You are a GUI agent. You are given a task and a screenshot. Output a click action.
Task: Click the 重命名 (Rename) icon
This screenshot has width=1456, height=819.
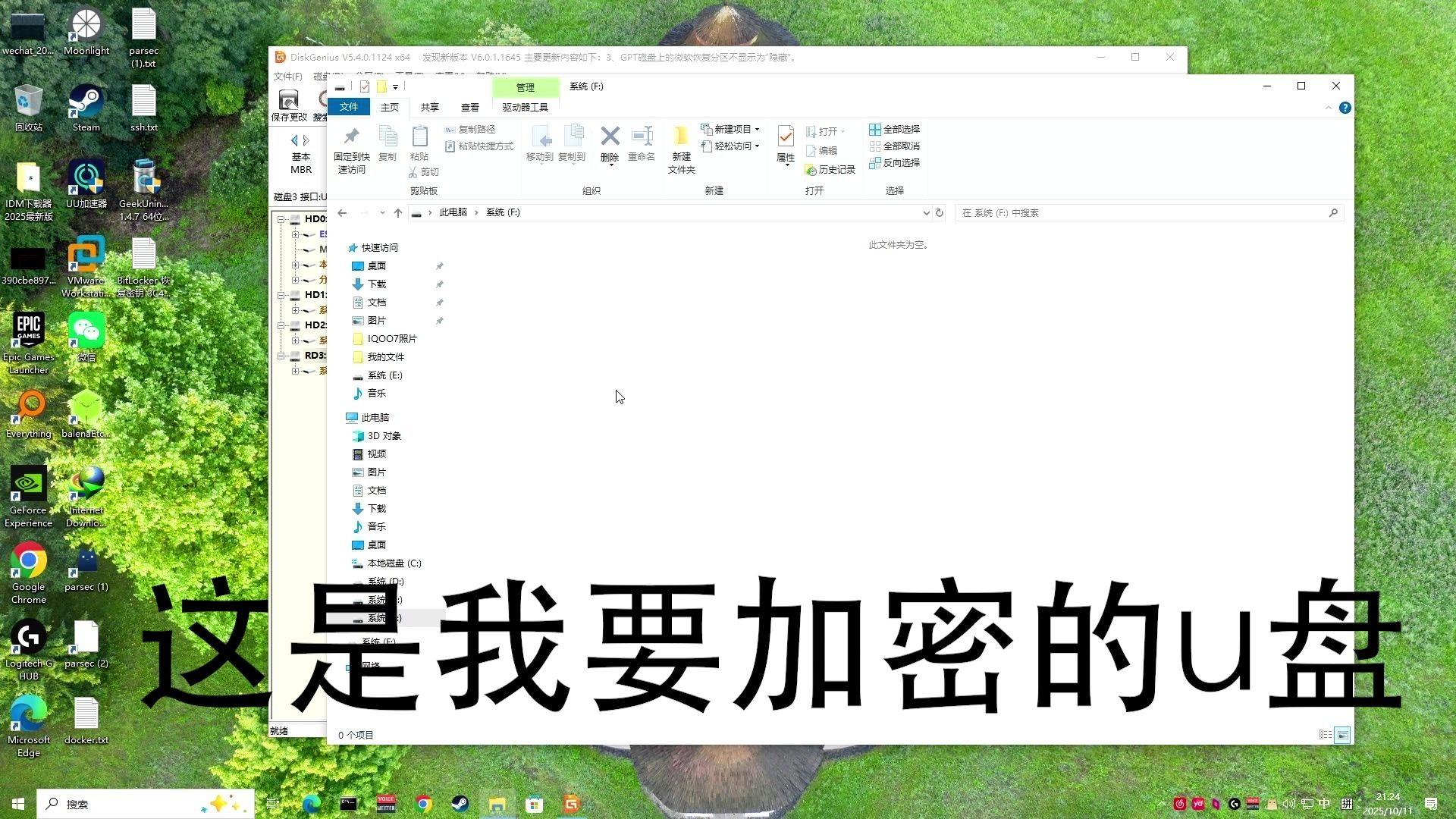tap(642, 144)
